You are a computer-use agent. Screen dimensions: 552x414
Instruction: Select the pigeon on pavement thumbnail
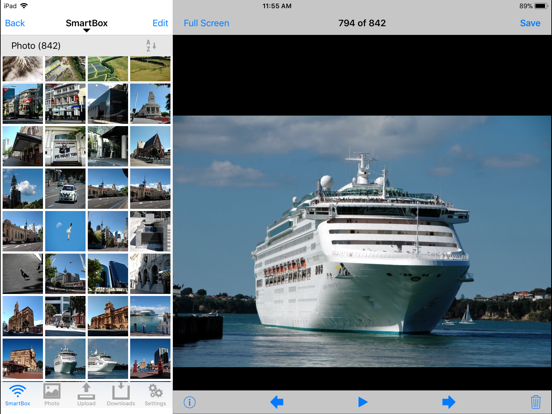coord(23,274)
